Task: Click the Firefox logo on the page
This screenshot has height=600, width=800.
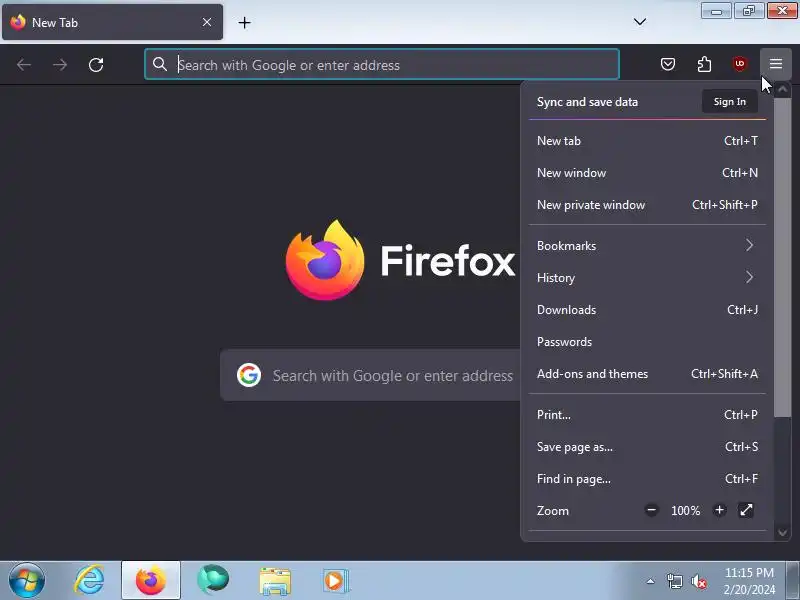Action: pyautogui.click(x=324, y=260)
